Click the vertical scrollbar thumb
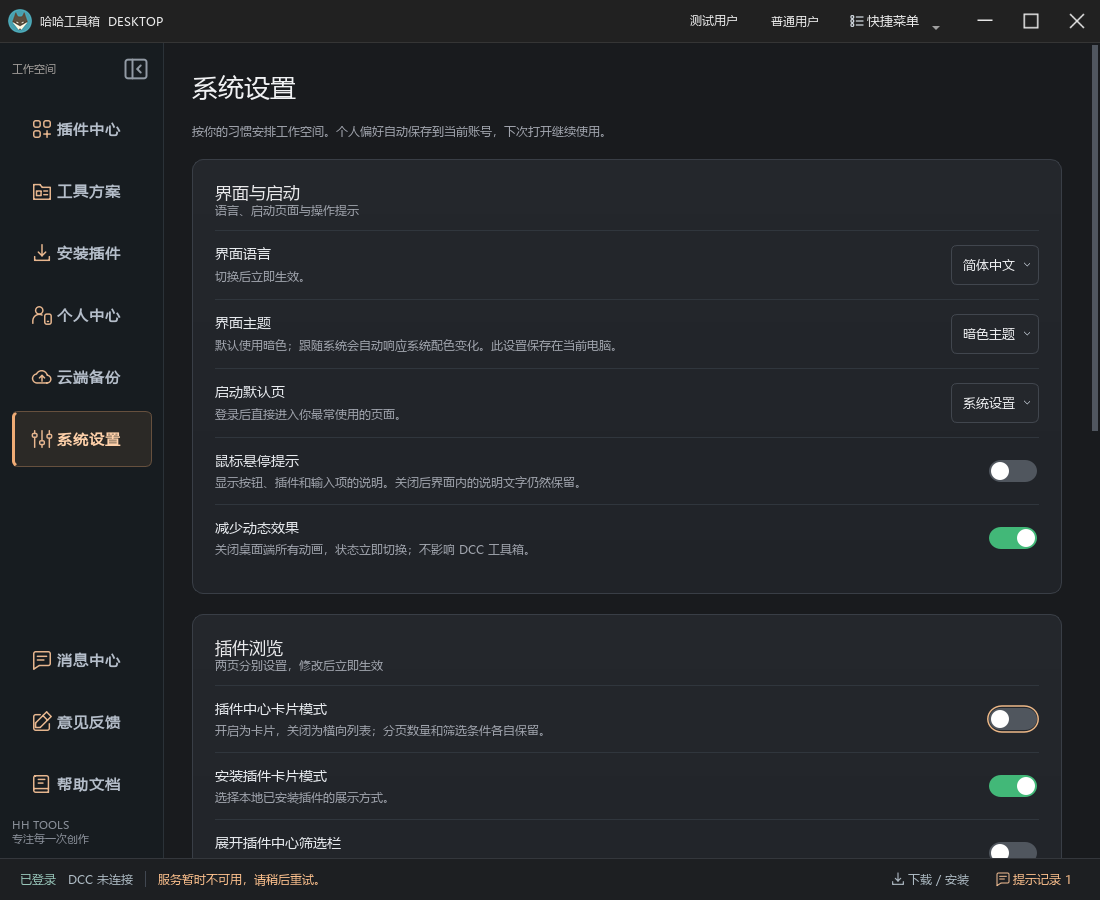1100x900 pixels. pos(1095,238)
